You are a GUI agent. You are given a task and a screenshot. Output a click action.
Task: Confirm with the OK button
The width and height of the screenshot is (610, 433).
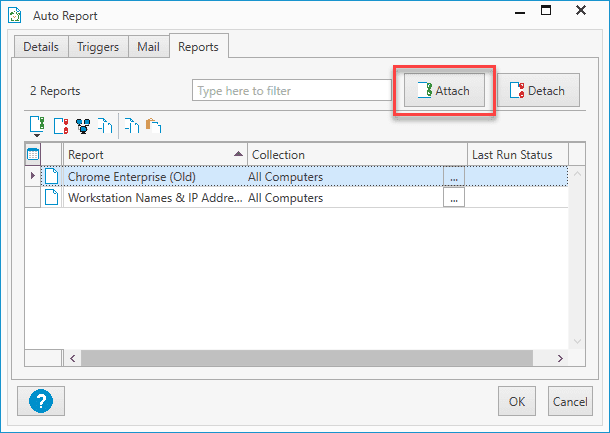coord(517,401)
